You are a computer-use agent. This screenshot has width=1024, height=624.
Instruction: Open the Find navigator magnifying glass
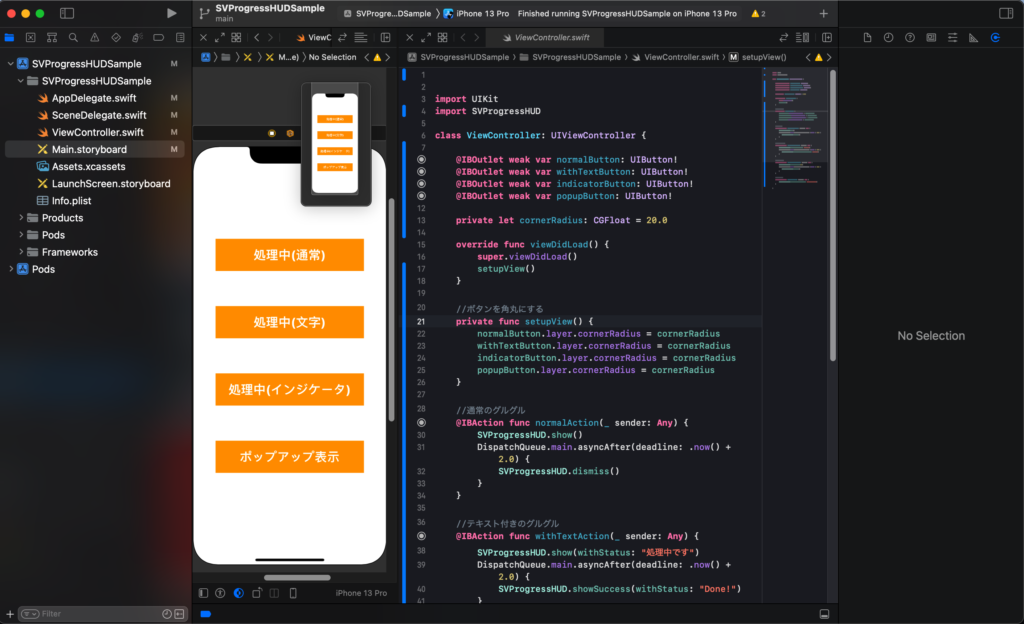pos(73,37)
